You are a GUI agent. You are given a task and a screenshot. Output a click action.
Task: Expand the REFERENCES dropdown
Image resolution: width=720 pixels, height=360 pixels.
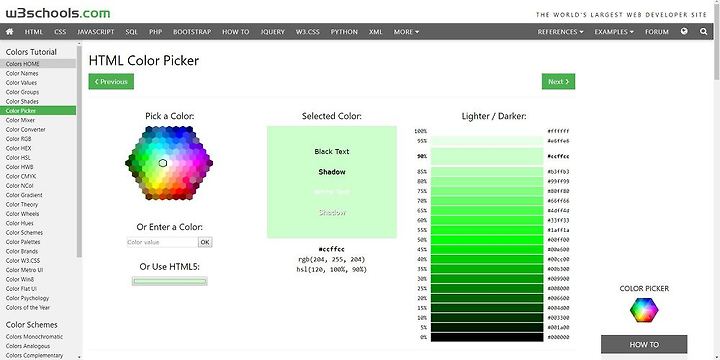tap(560, 32)
